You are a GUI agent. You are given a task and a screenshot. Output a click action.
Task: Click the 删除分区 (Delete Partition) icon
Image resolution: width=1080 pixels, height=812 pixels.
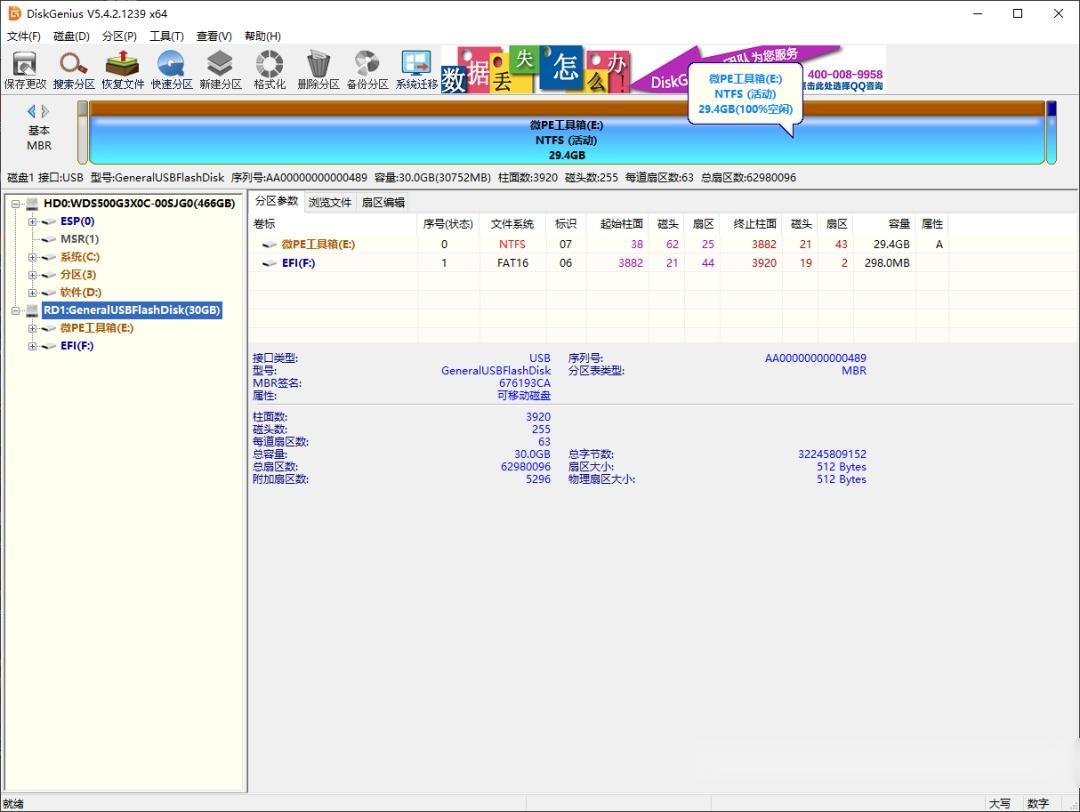317,68
